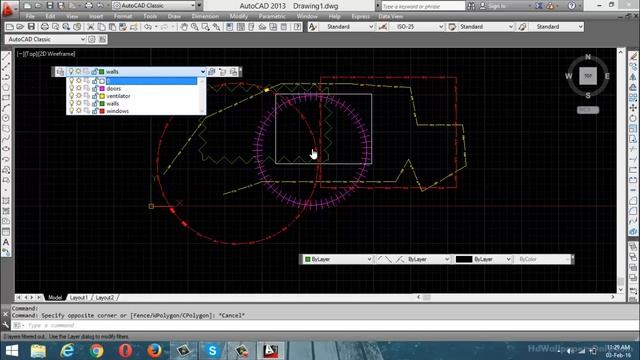The height and width of the screenshot is (360, 640).
Task: Open the Draw menu
Action: click(x=174, y=16)
